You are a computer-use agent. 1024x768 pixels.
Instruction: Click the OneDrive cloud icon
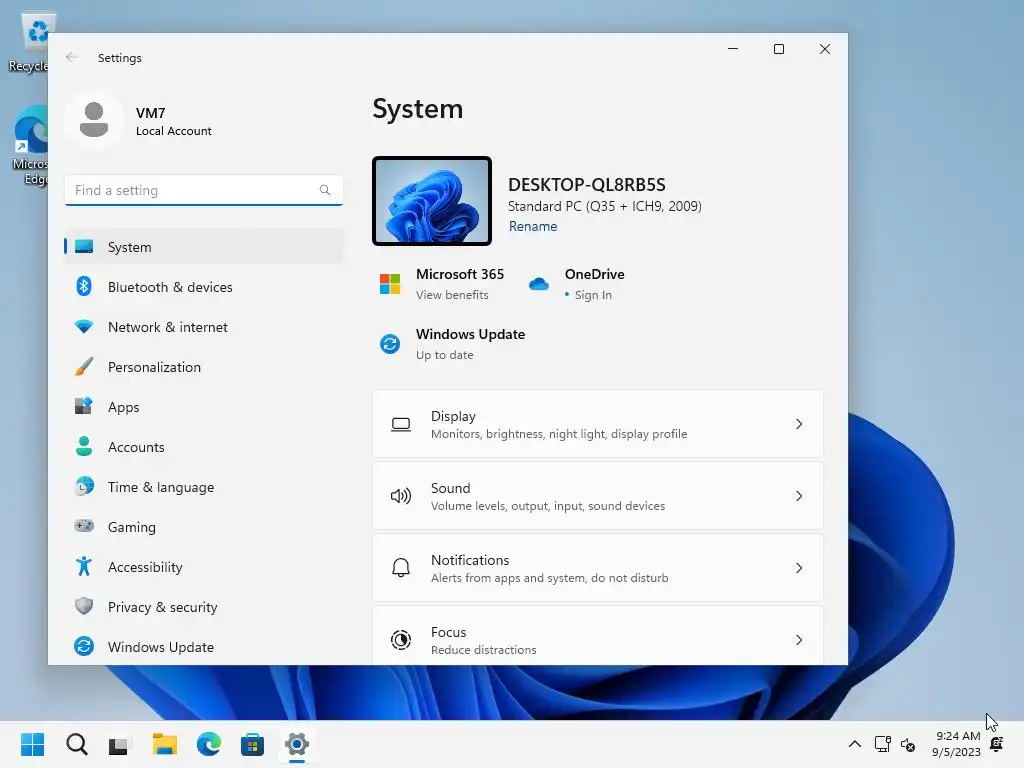click(x=539, y=284)
